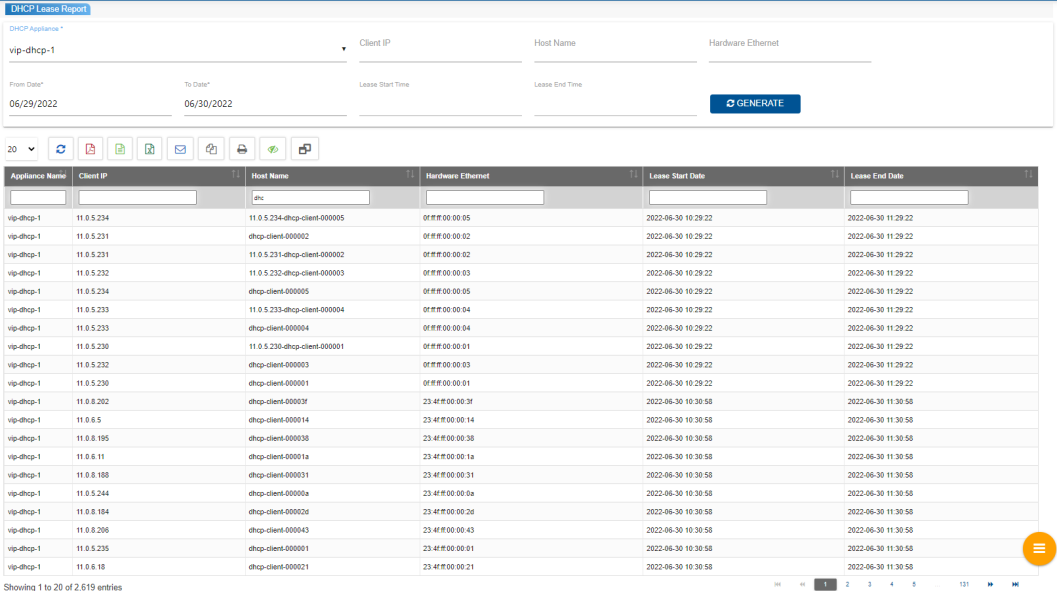Select host name dhcp-client-00001a

point(278,457)
